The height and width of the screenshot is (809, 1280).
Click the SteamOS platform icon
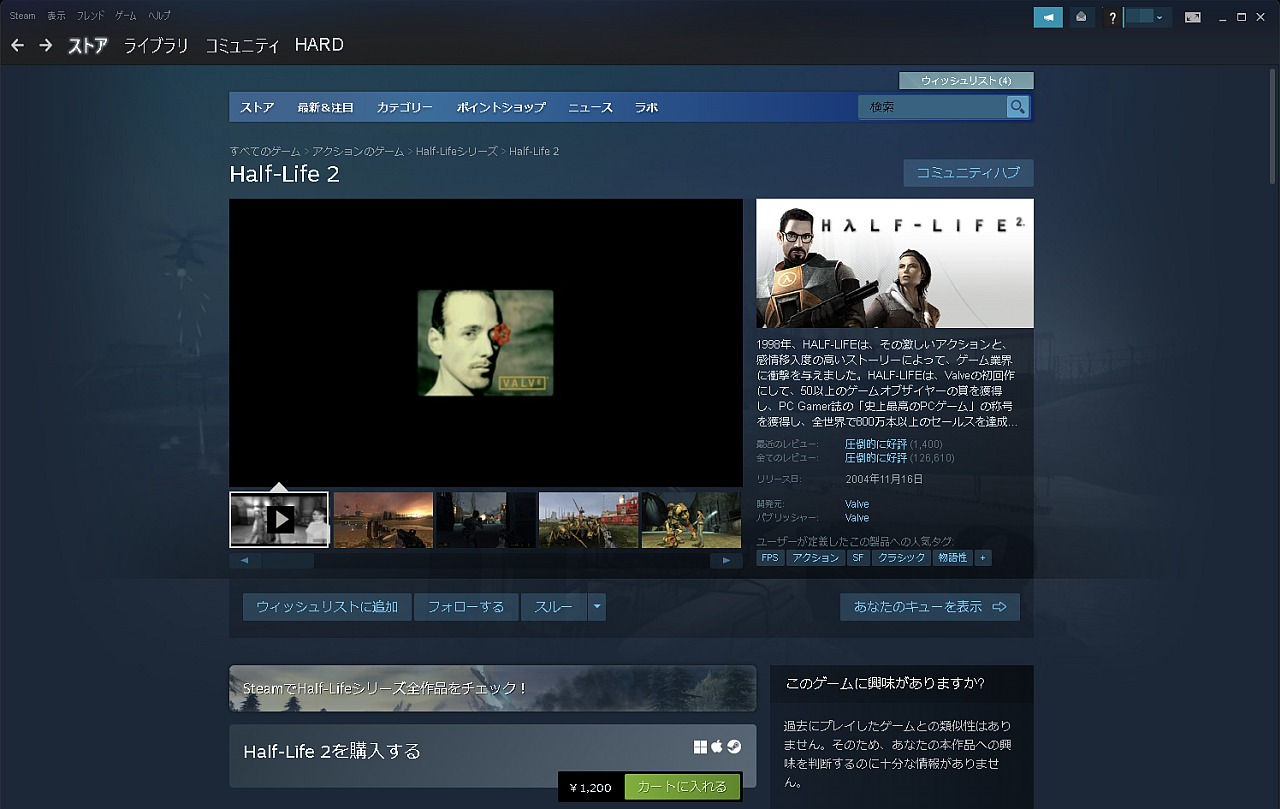(734, 747)
